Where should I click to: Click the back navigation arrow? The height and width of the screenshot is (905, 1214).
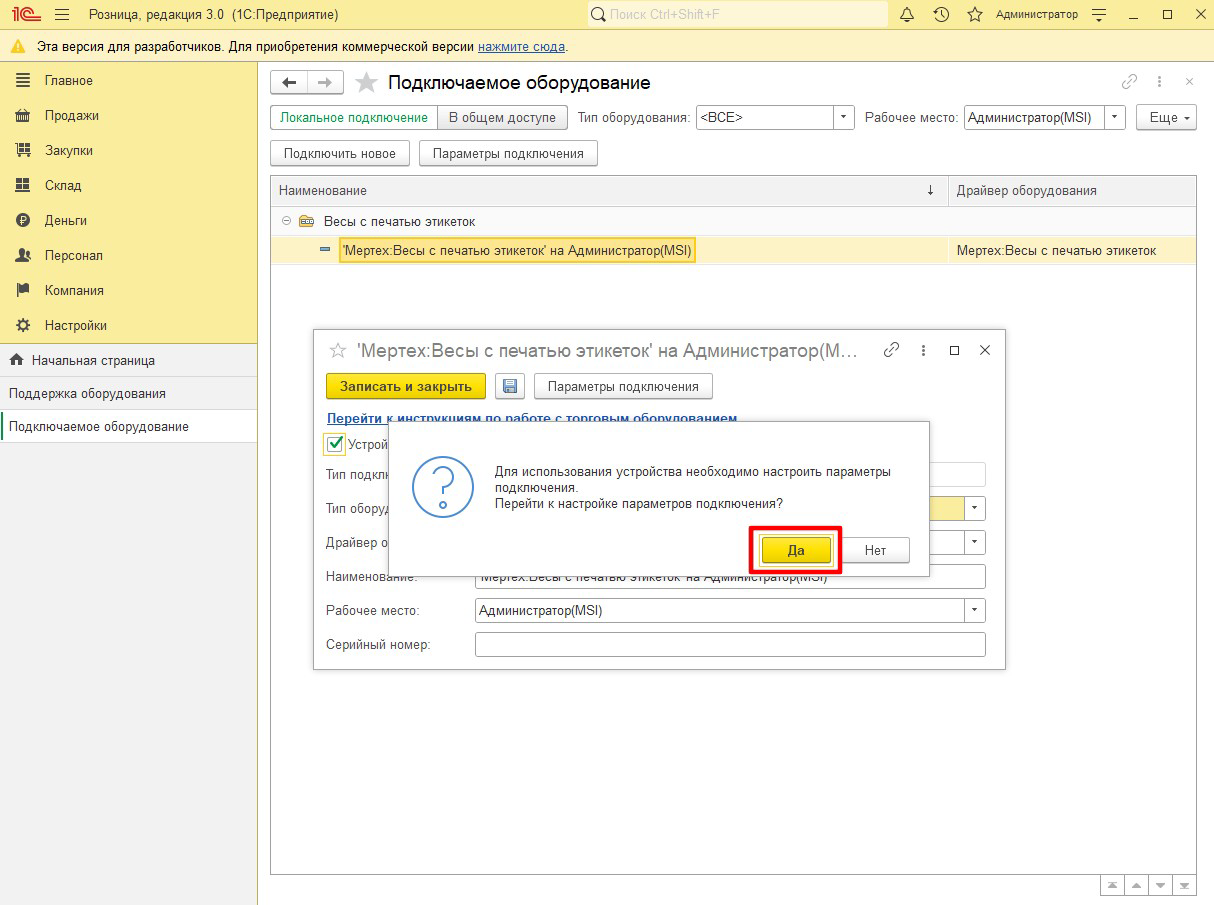290,83
